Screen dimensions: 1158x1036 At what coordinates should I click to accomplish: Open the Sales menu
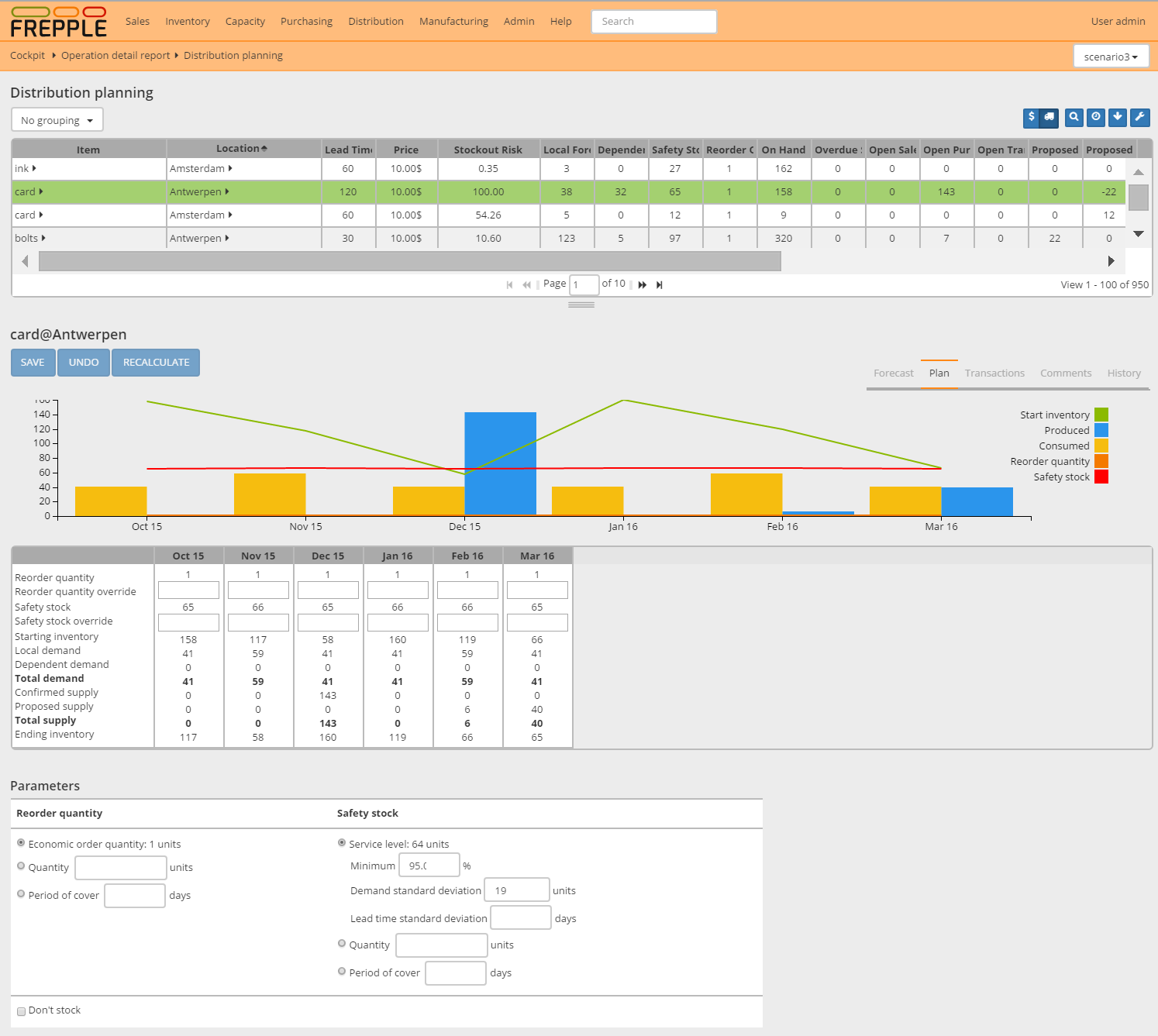[137, 22]
